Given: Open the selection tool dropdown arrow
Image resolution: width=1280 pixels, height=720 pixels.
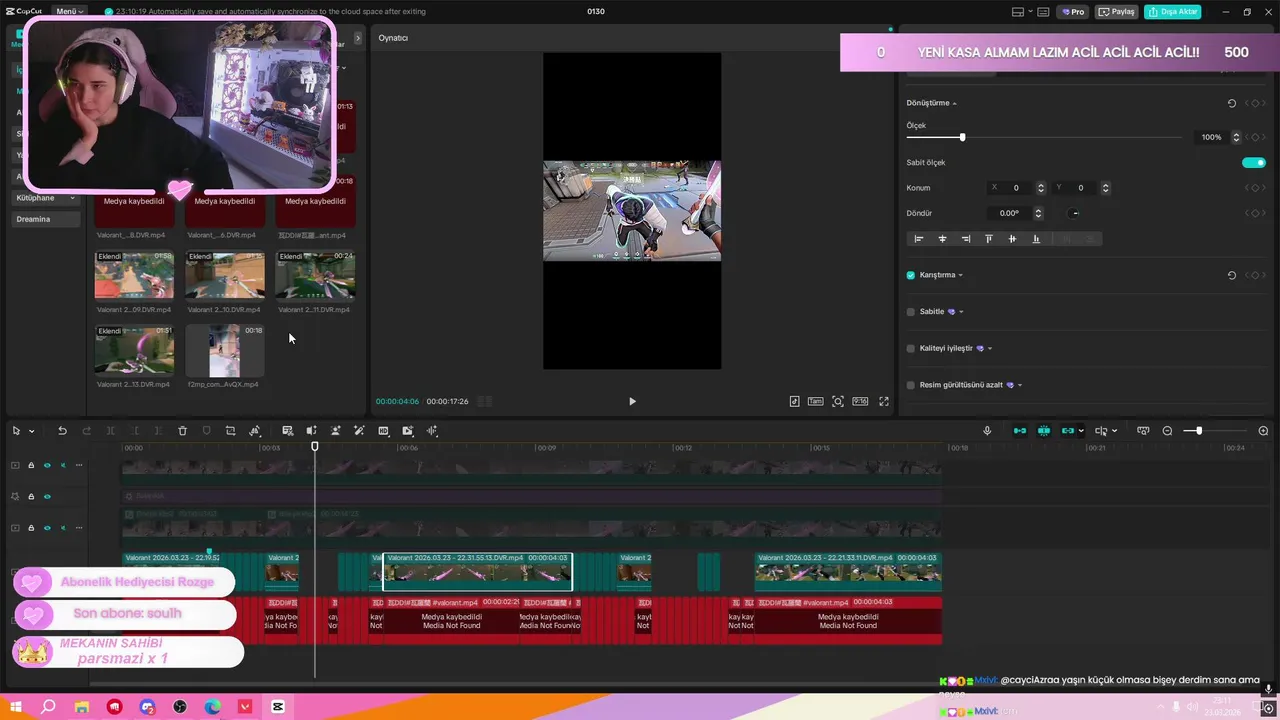Looking at the screenshot, I should click(32, 431).
